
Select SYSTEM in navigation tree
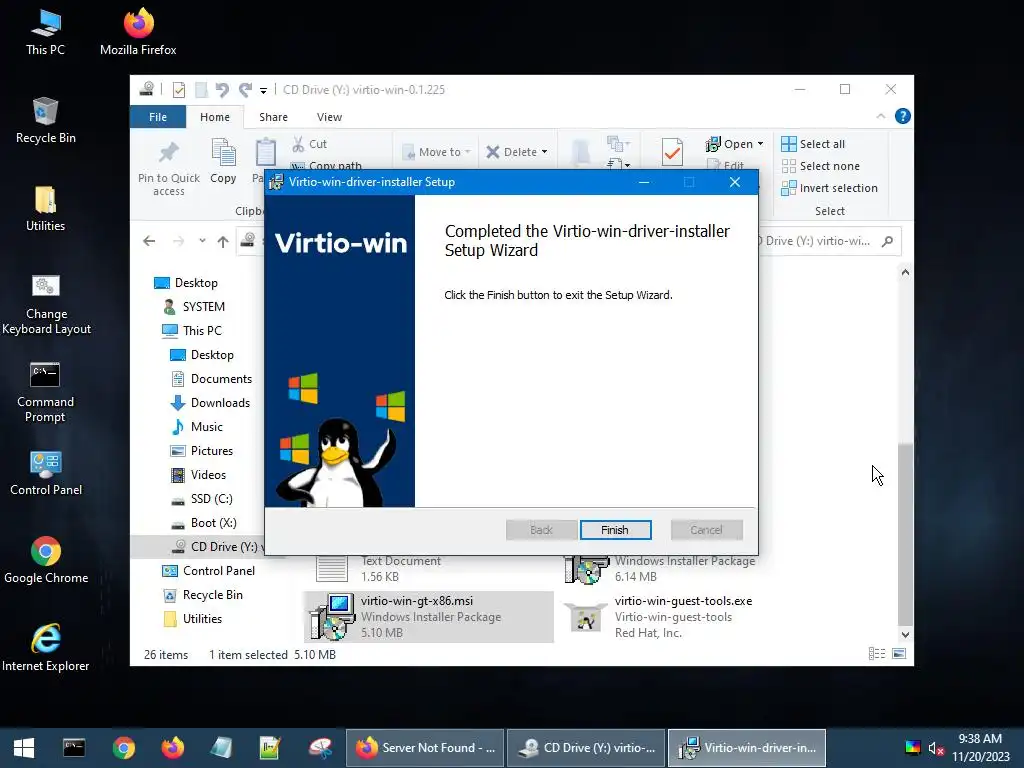(193, 307)
